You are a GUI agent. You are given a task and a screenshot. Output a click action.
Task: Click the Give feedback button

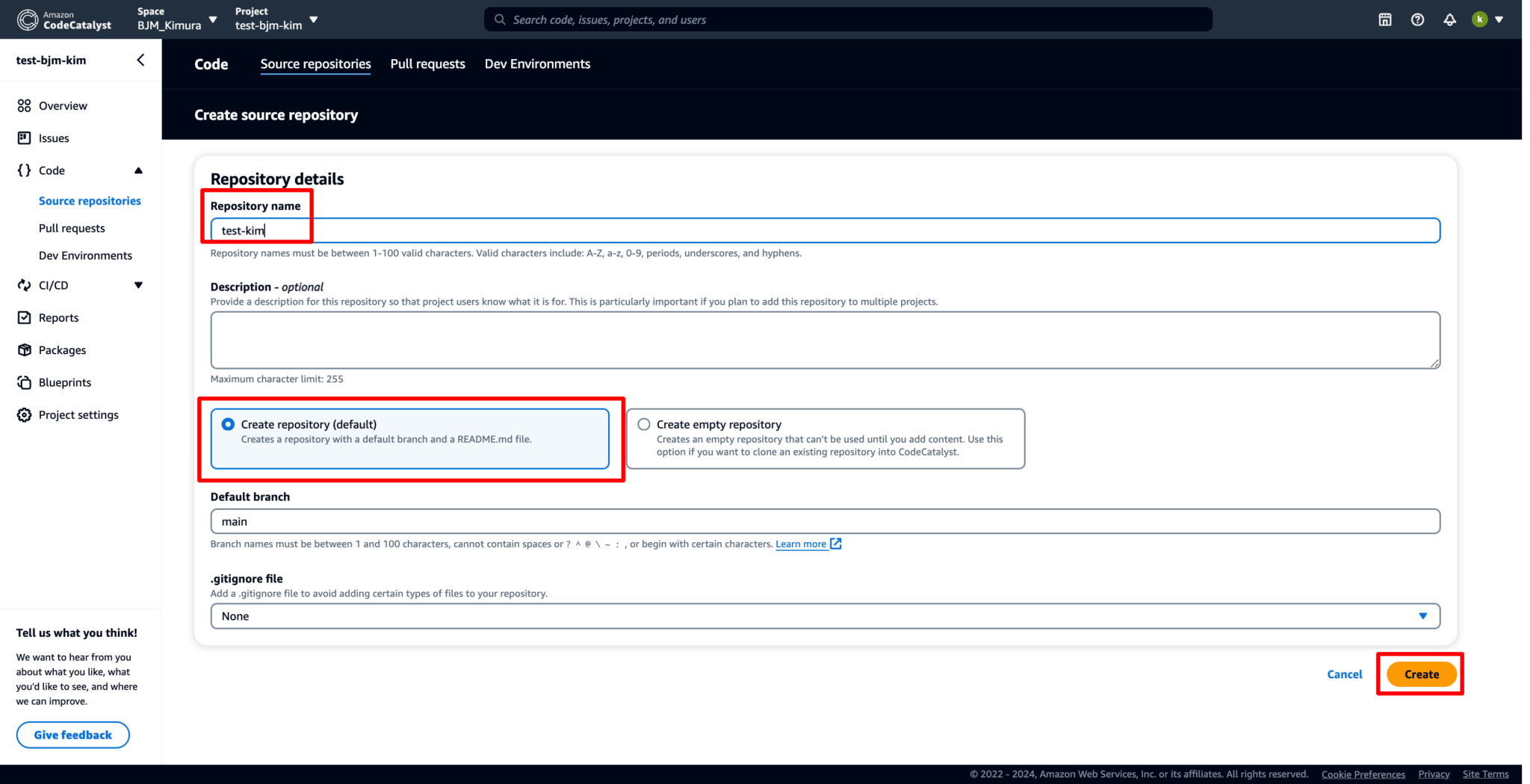[72, 735]
